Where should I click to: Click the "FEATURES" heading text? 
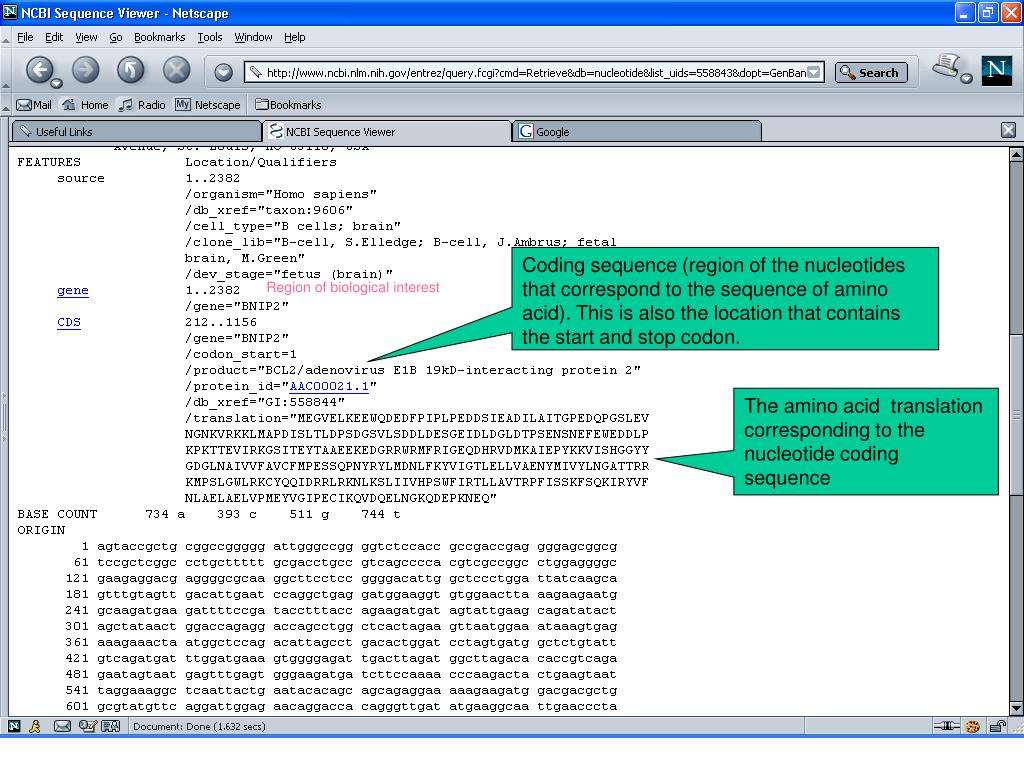[x=49, y=162]
